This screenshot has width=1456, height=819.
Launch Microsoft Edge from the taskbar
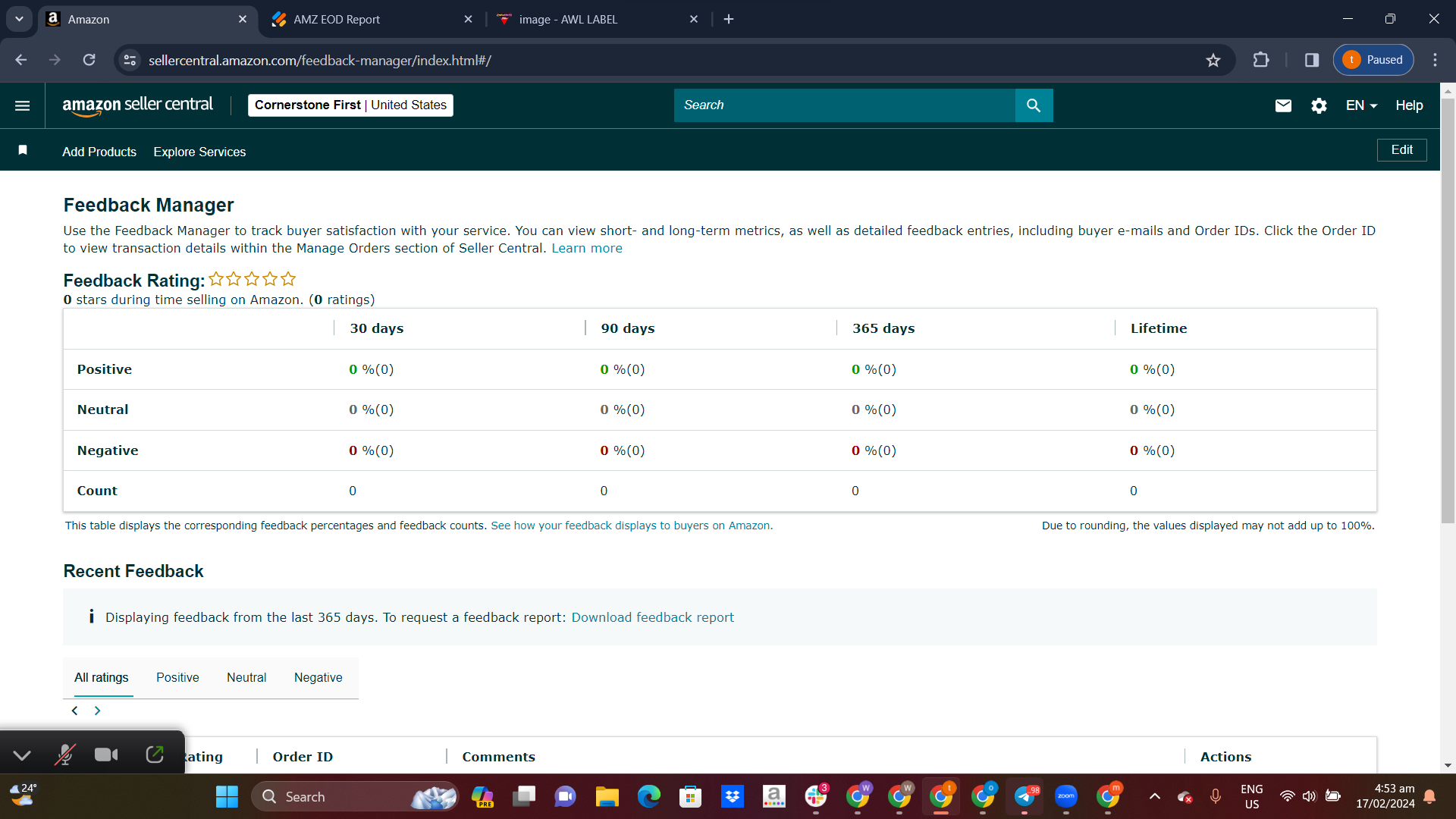pos(648,796)
